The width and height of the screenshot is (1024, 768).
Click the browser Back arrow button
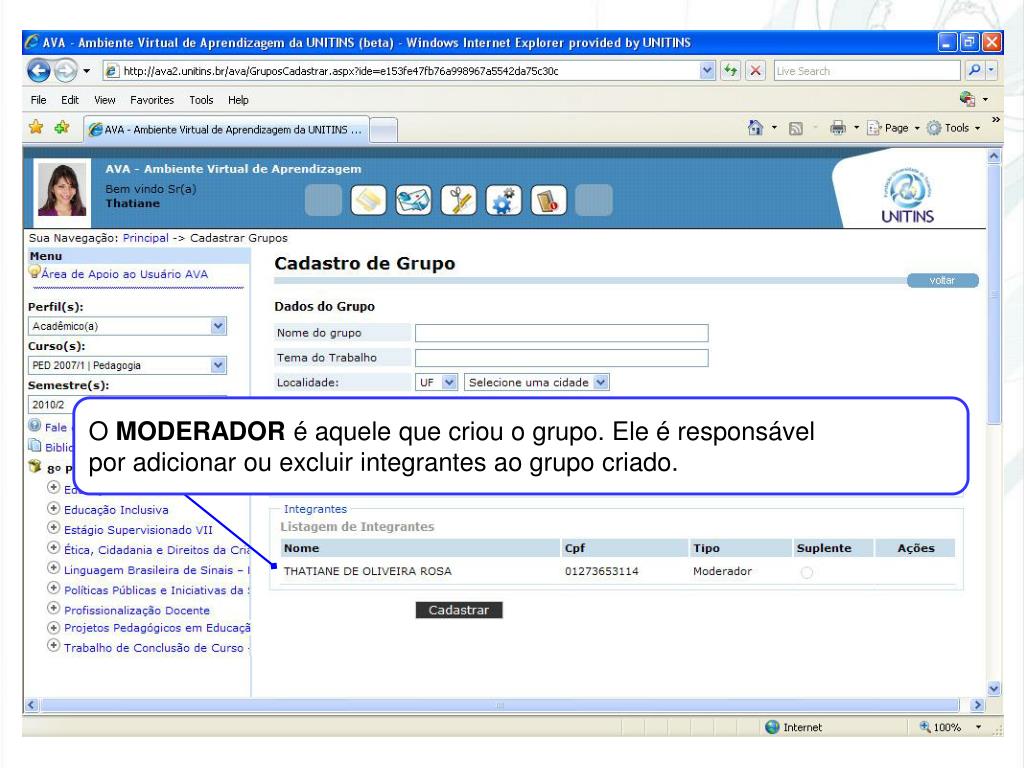[39, 71]
